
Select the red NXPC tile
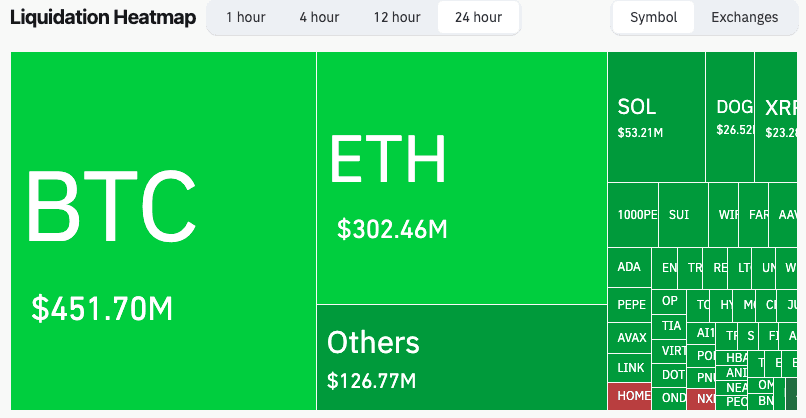701,399
